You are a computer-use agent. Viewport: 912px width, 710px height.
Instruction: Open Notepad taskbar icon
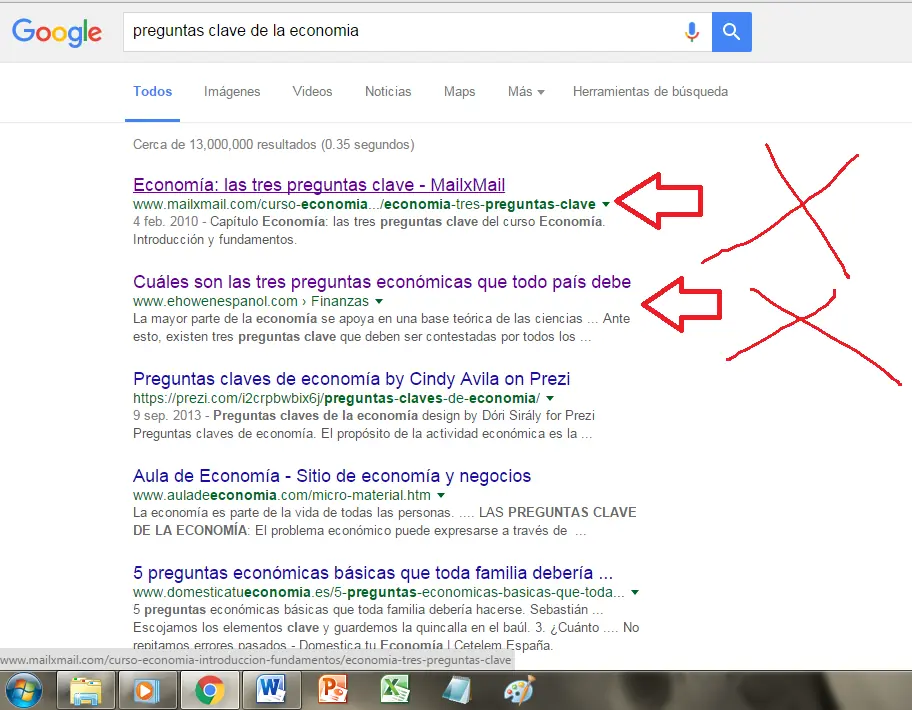pyautogui.click(x=457, y=690)
